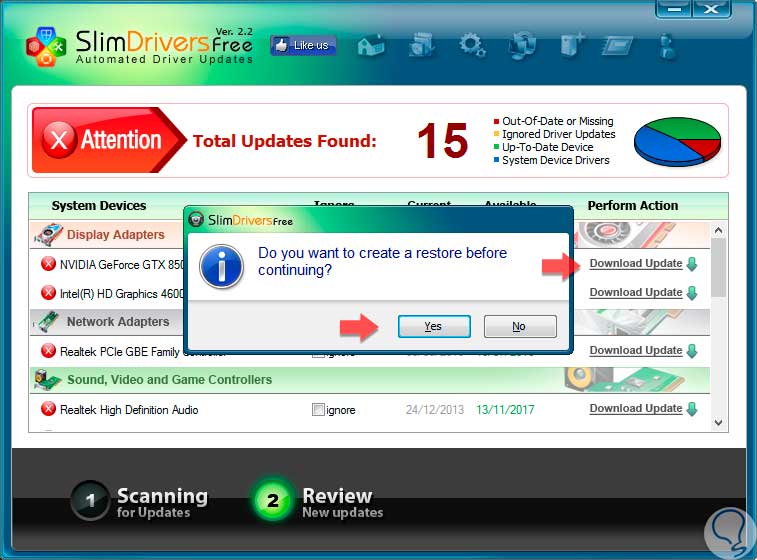The height and width of the screenshot is (560, 757).
Task: Click red X status icon for NVIDIA GeForce
Action: pos(48,264)
